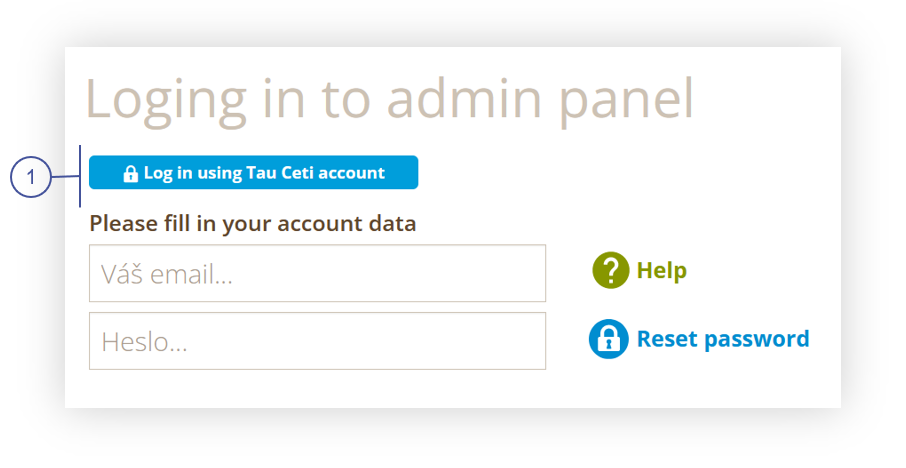Click the green question mark Help icon

coord(610,270)
